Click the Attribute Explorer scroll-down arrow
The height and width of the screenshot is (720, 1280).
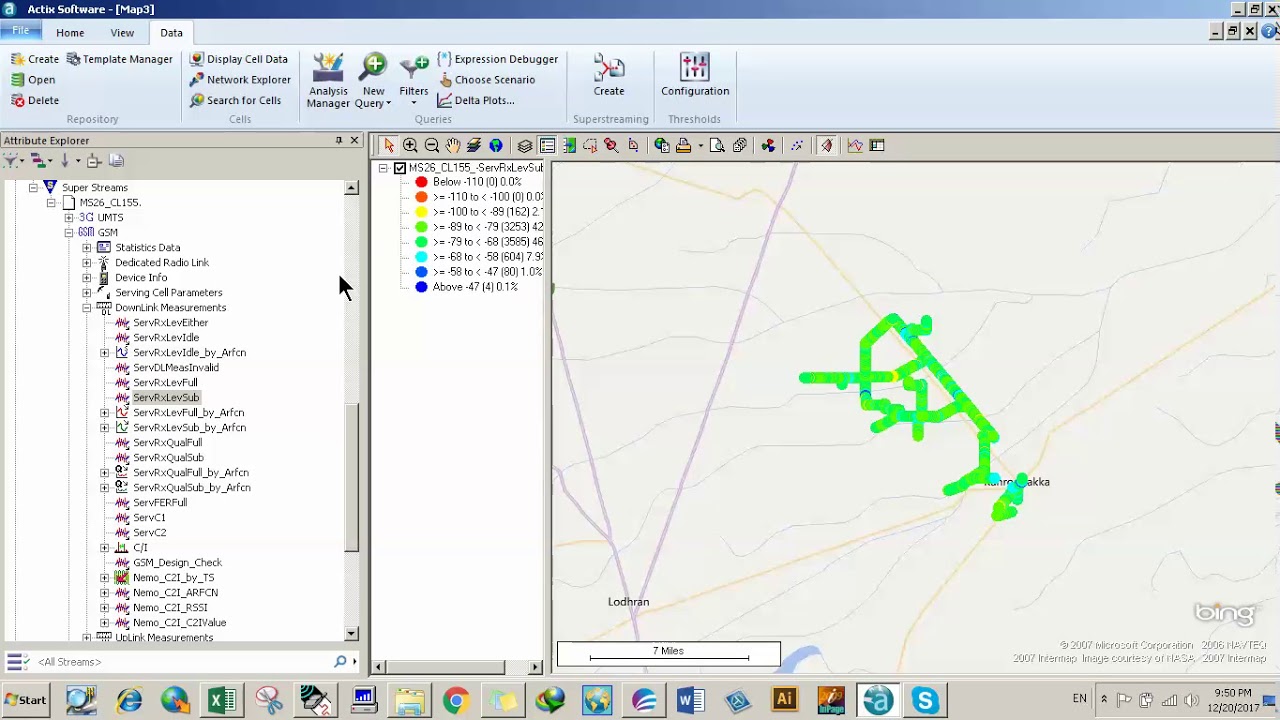(x=351, y=634)
